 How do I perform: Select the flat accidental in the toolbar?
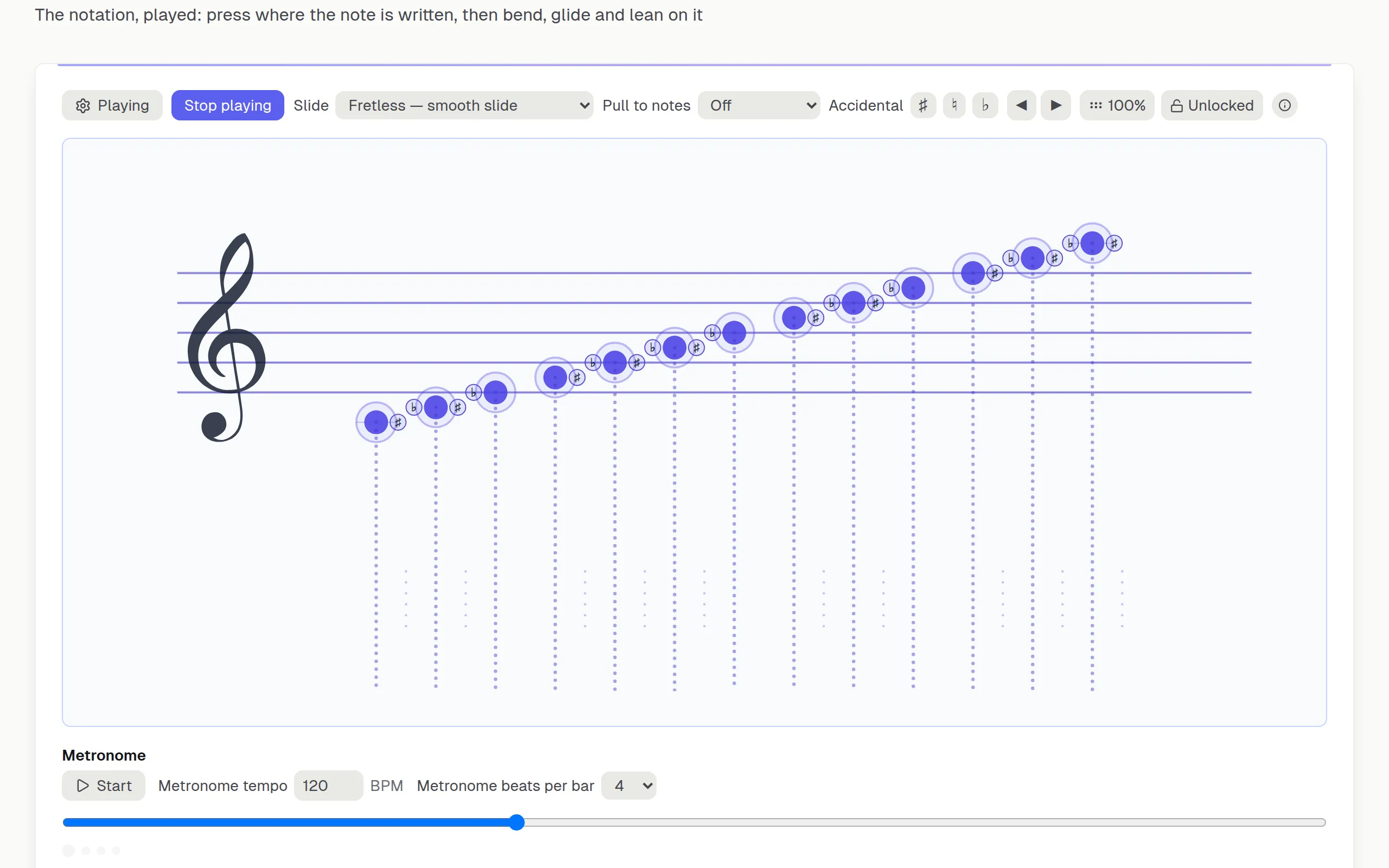(x=985, y=105)
